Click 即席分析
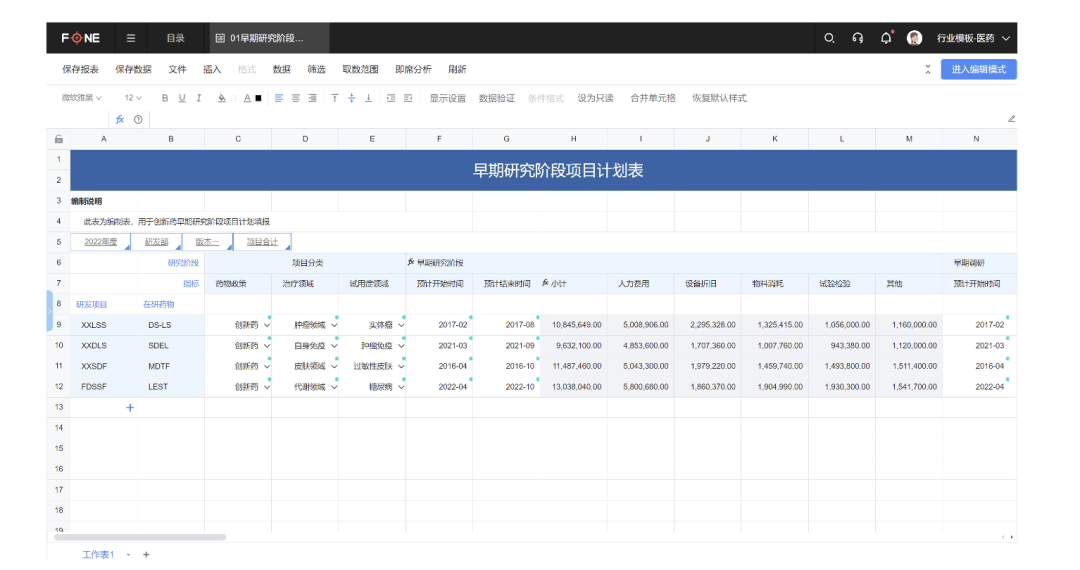 pyautogui.click(x=413, y=69)
